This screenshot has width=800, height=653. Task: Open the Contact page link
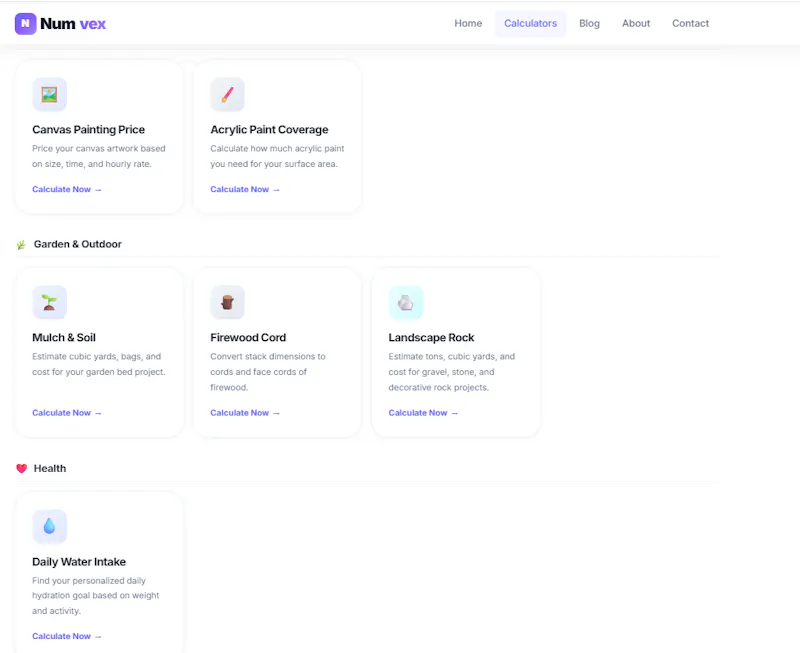690,23
